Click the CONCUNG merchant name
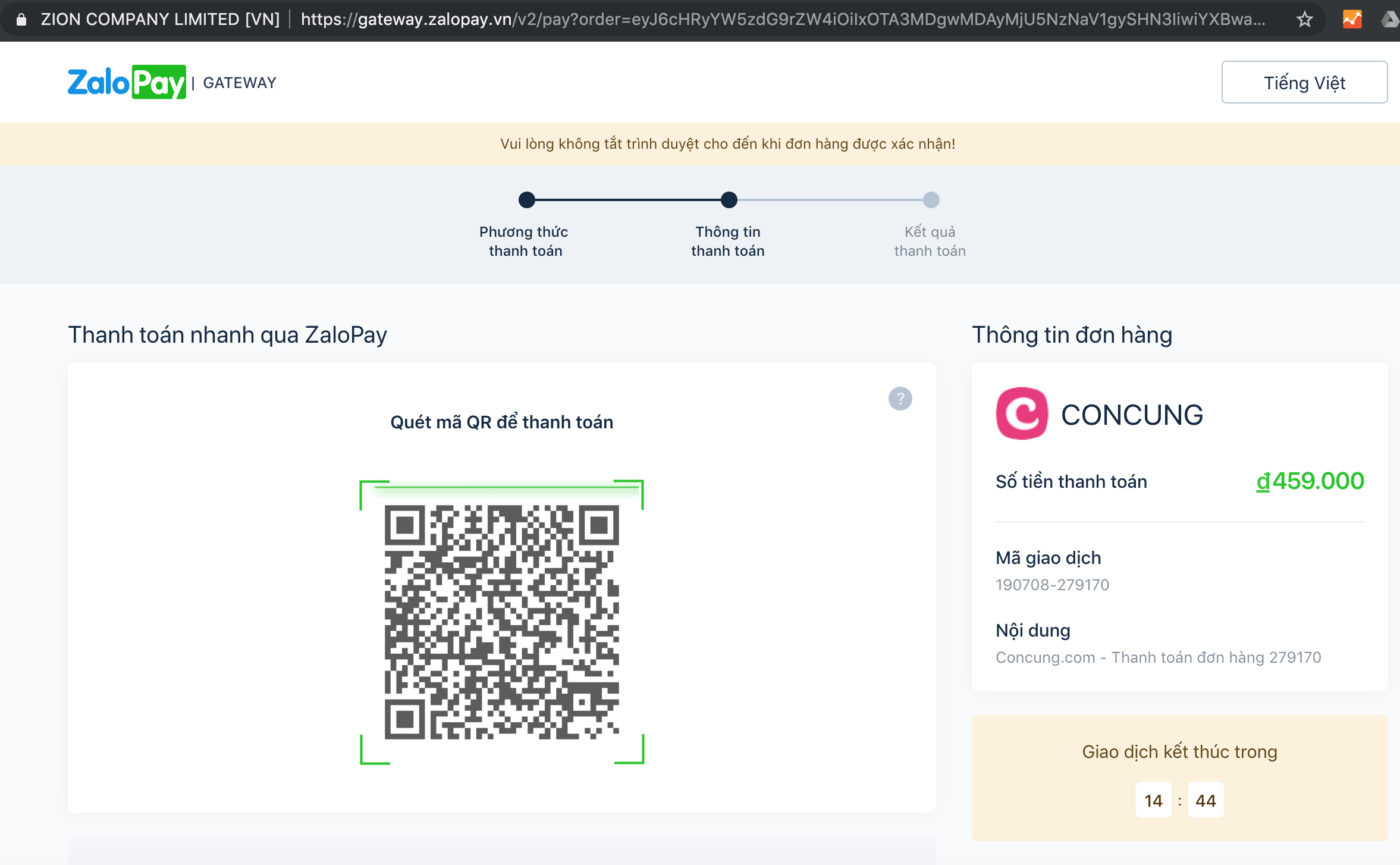This screenshot has width=1400, height=865. tap(1132, 415)
